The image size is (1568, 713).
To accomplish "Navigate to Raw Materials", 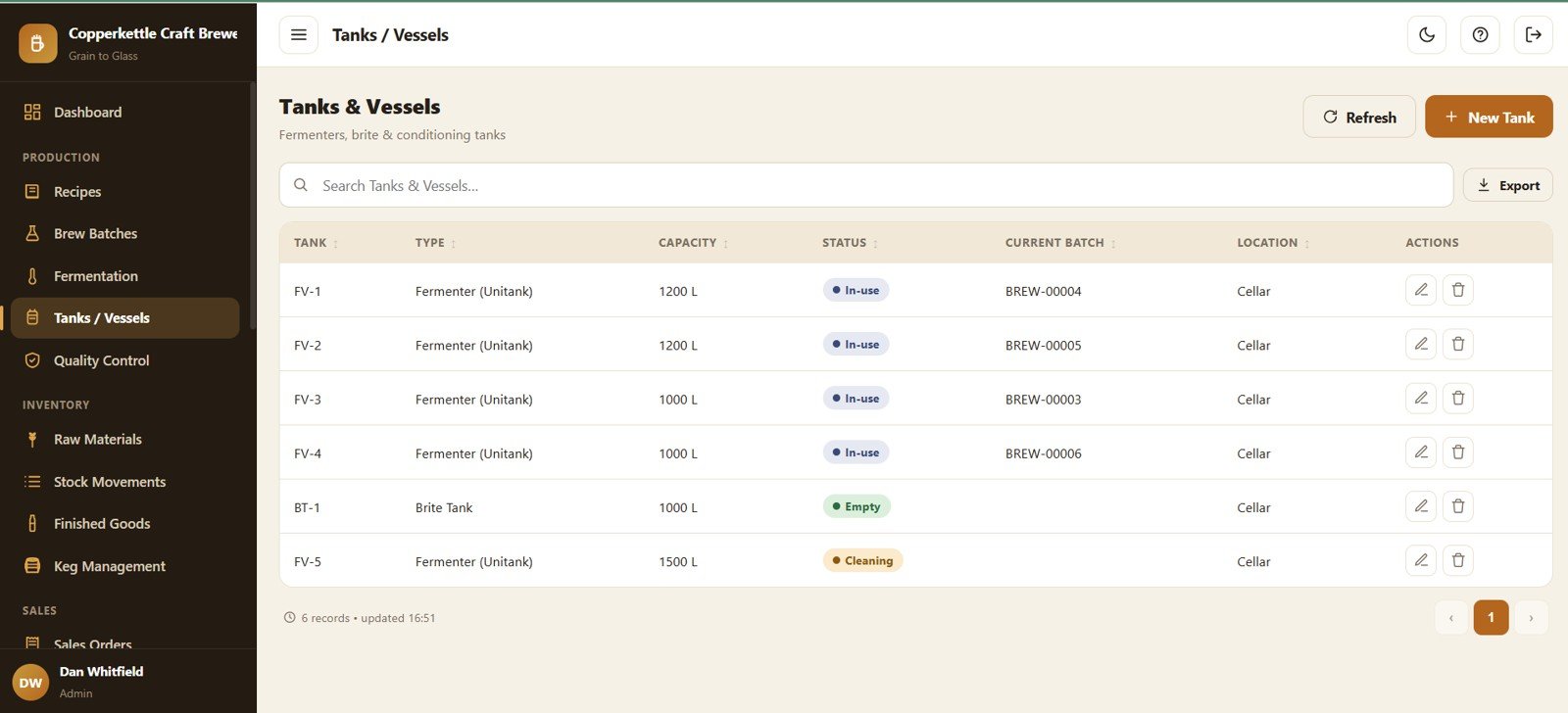I will [x=124, y=440].
